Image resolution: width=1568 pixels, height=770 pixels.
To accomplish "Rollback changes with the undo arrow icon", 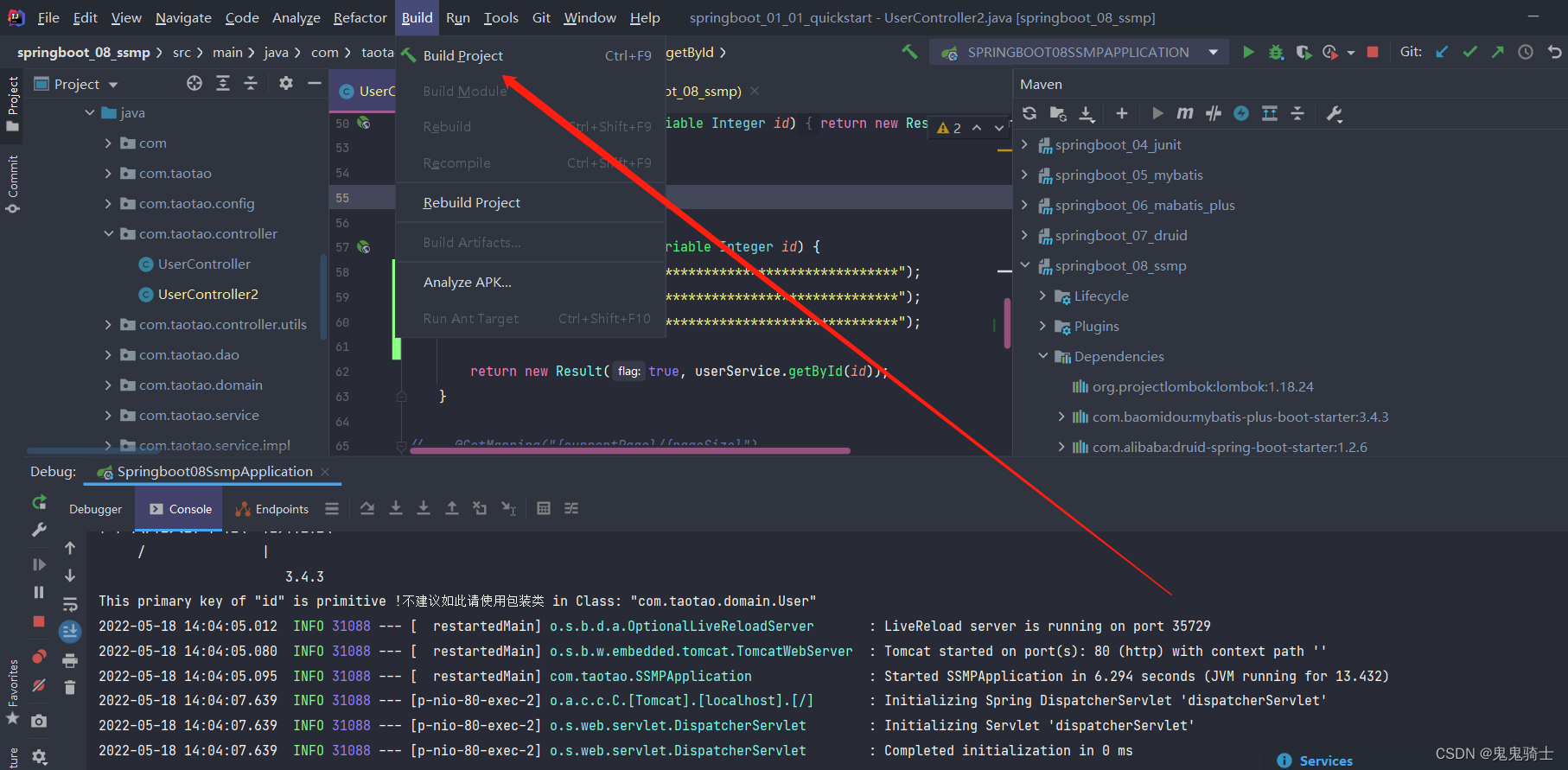I will coord(1554,53).
